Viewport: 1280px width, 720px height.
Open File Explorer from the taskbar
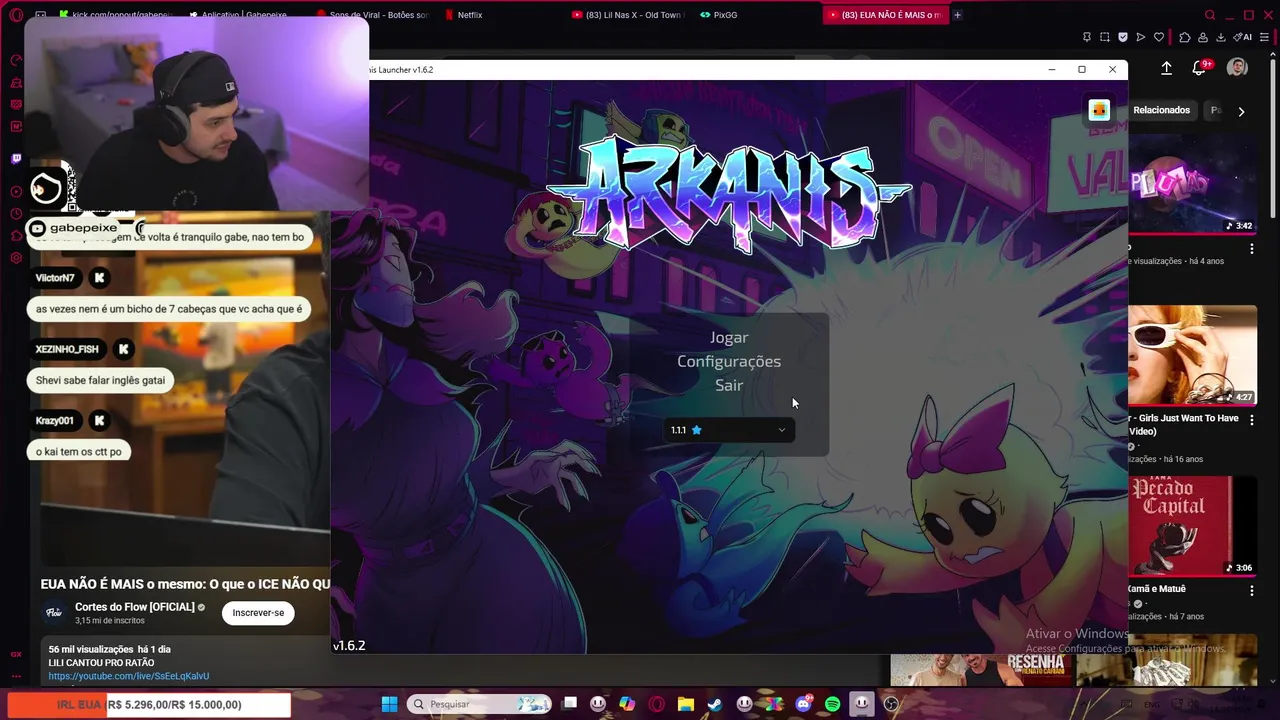point(686,704)
